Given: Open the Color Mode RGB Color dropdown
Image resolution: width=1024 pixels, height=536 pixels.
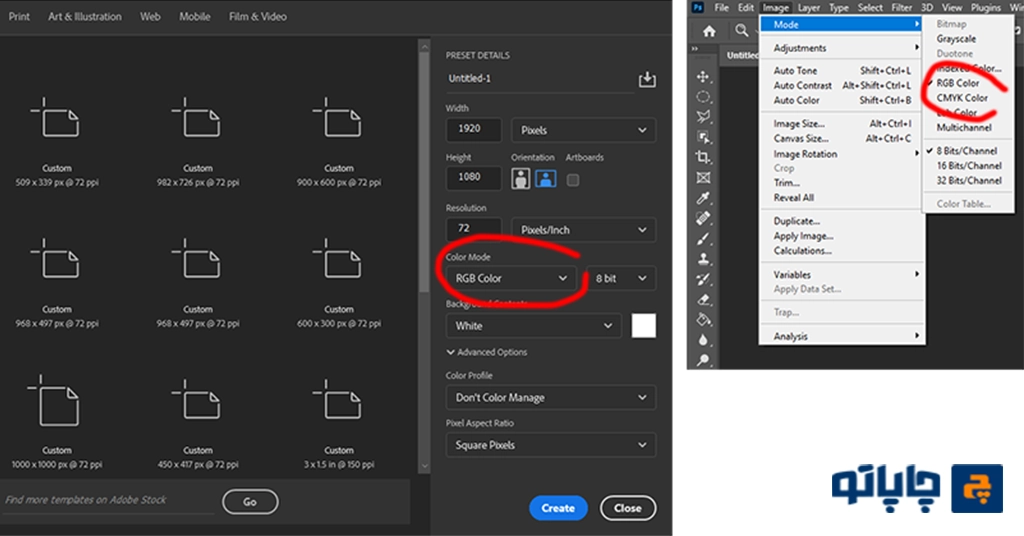Looking at the screenshot, I should (511, 278).
